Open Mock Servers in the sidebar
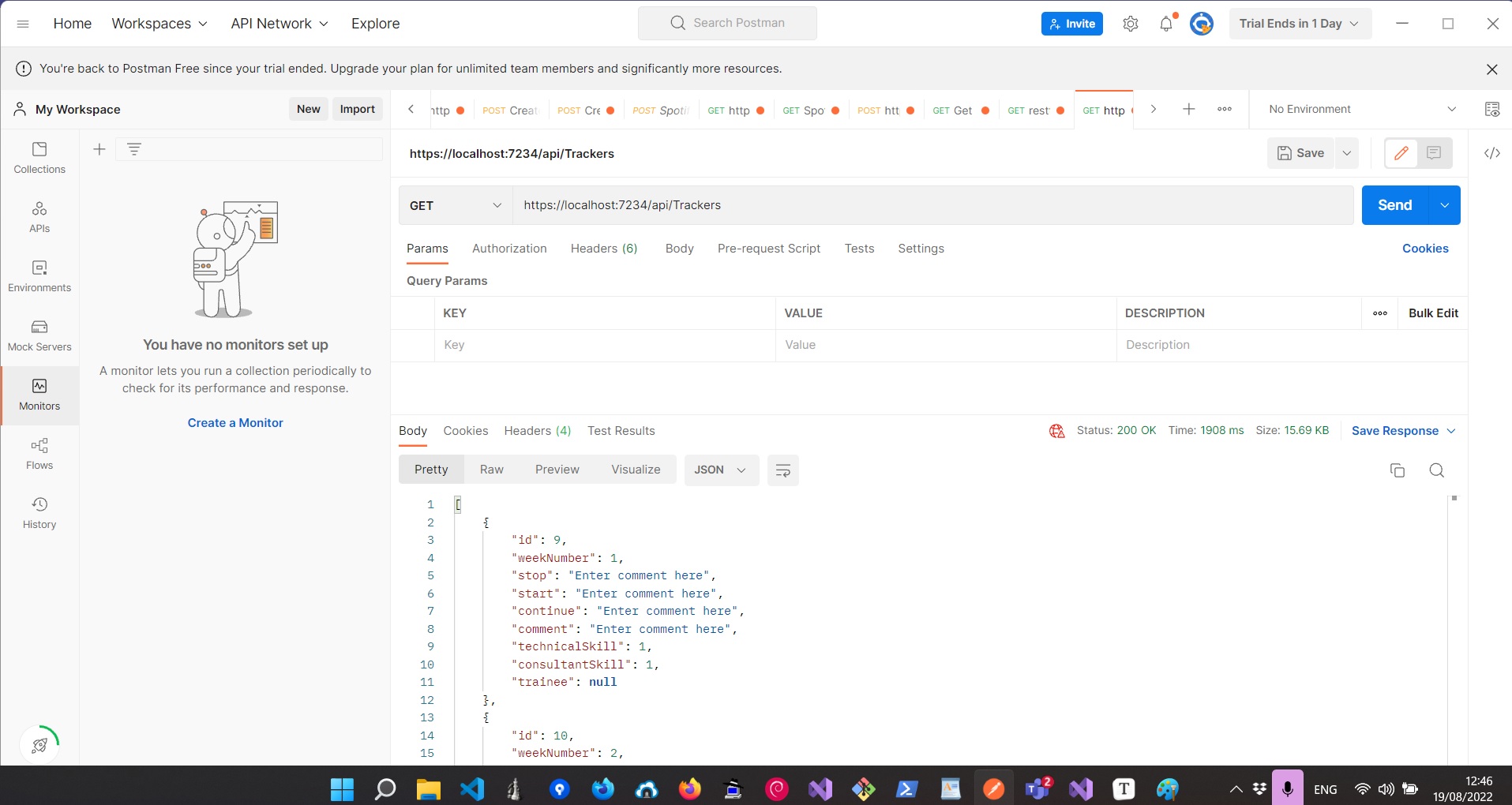Viewport: 1512px width, 805px height. (39, 335)
